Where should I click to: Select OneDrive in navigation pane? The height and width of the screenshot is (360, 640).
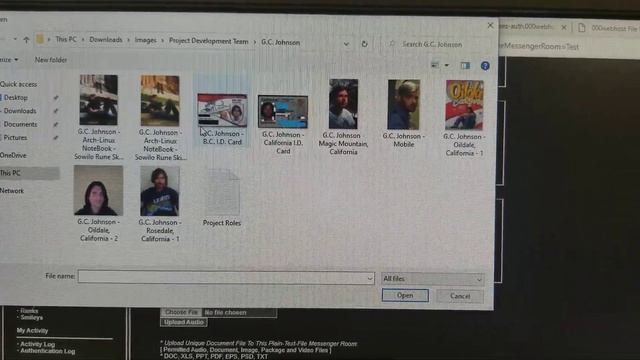pyautogui.click(x=13, y=156)
